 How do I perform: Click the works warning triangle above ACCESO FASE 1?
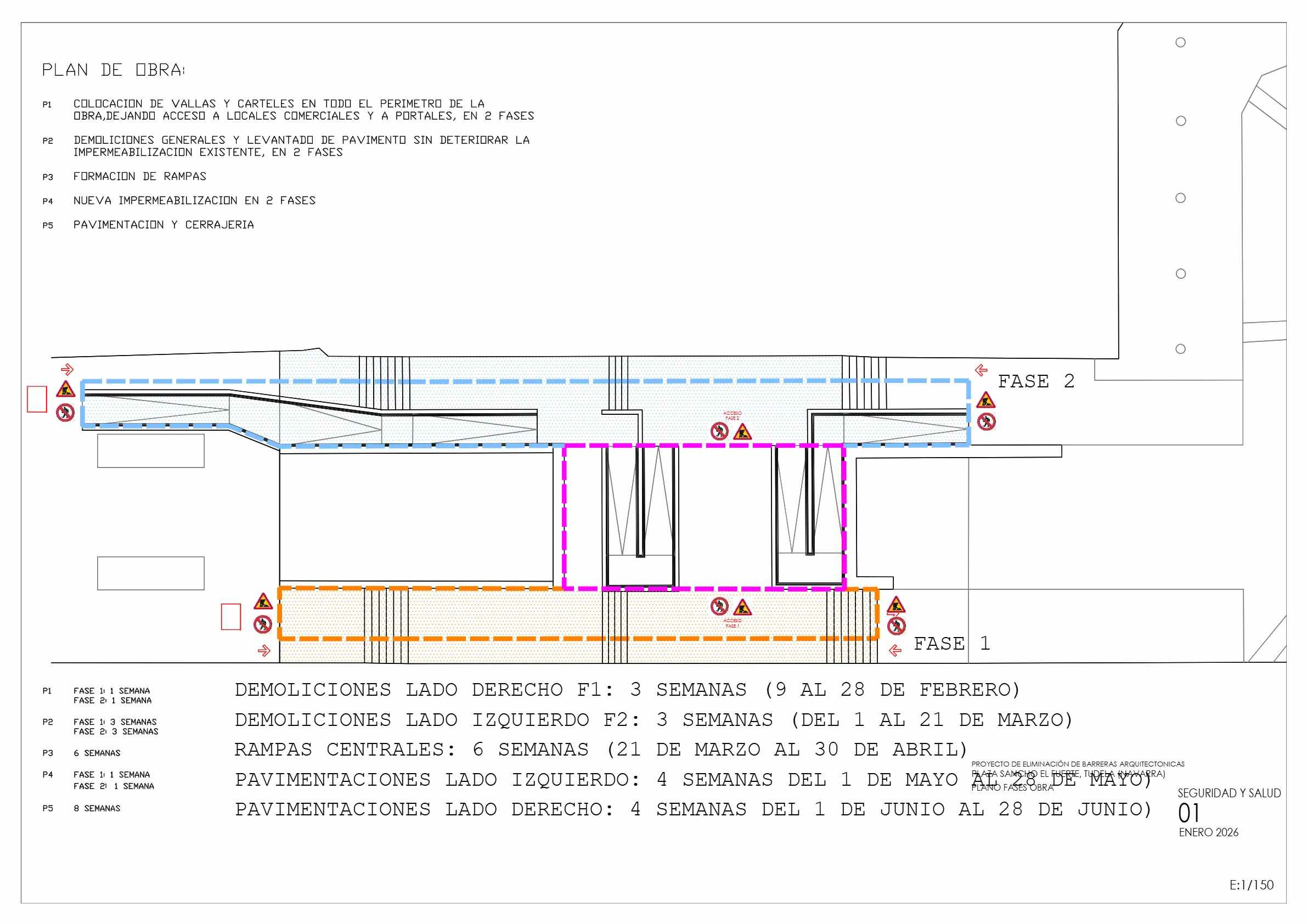click(x=742, y=607)
